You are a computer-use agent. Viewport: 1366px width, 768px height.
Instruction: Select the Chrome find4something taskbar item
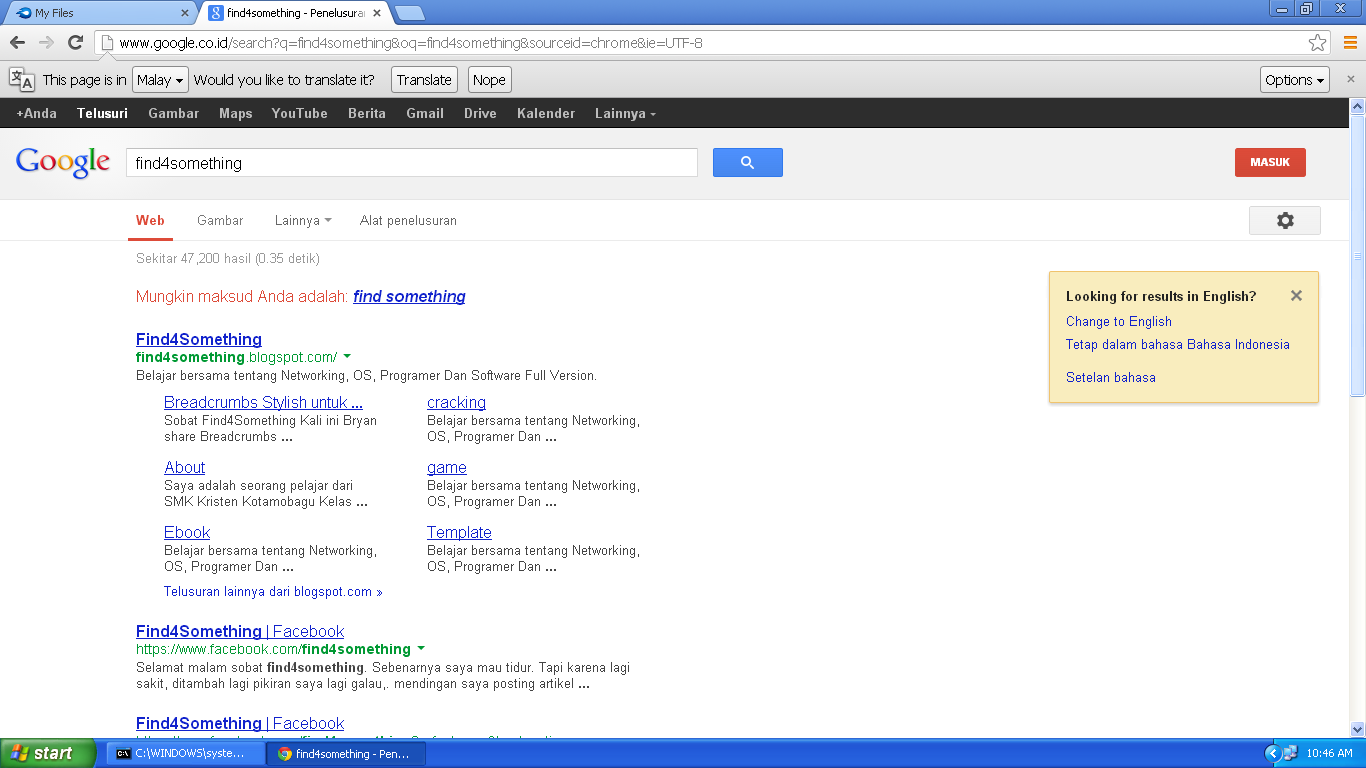pos(346,754)
